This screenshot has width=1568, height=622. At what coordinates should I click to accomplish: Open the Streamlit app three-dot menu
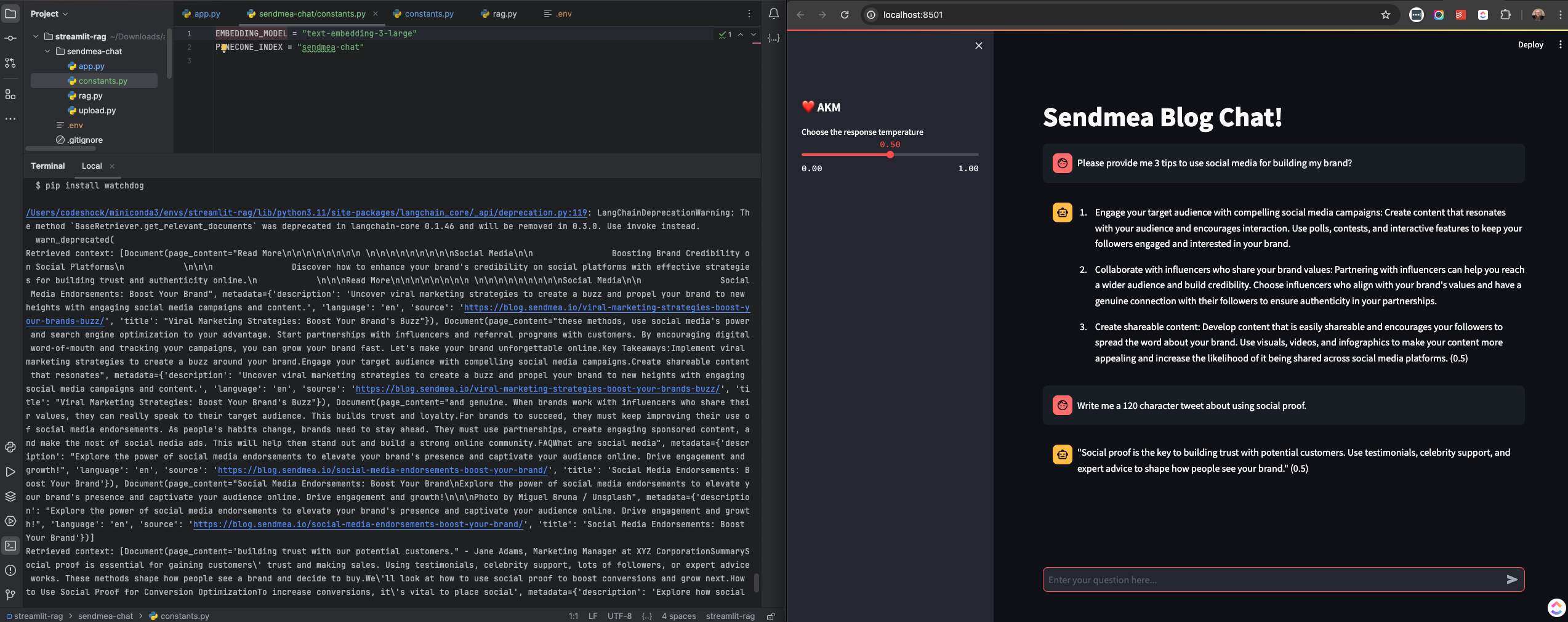pyautogui.click(x=1560, y=44)
